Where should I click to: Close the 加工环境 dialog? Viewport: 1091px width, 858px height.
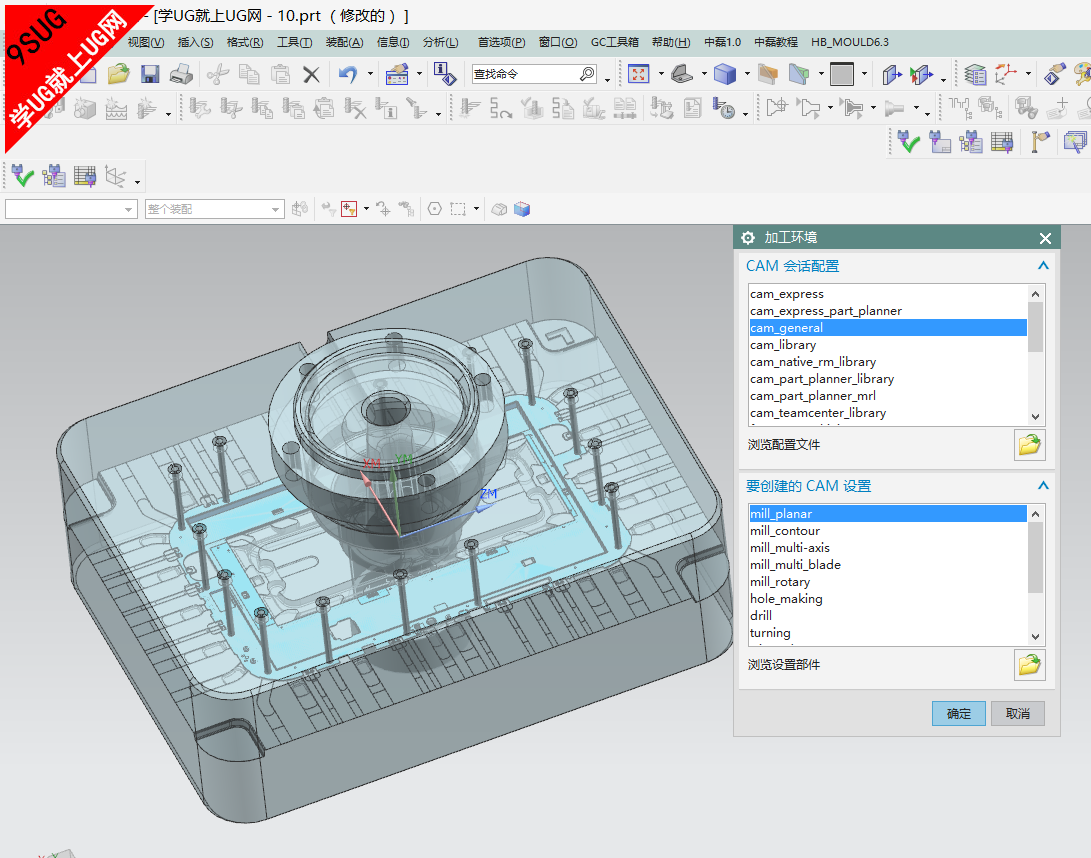(1045, 238)
